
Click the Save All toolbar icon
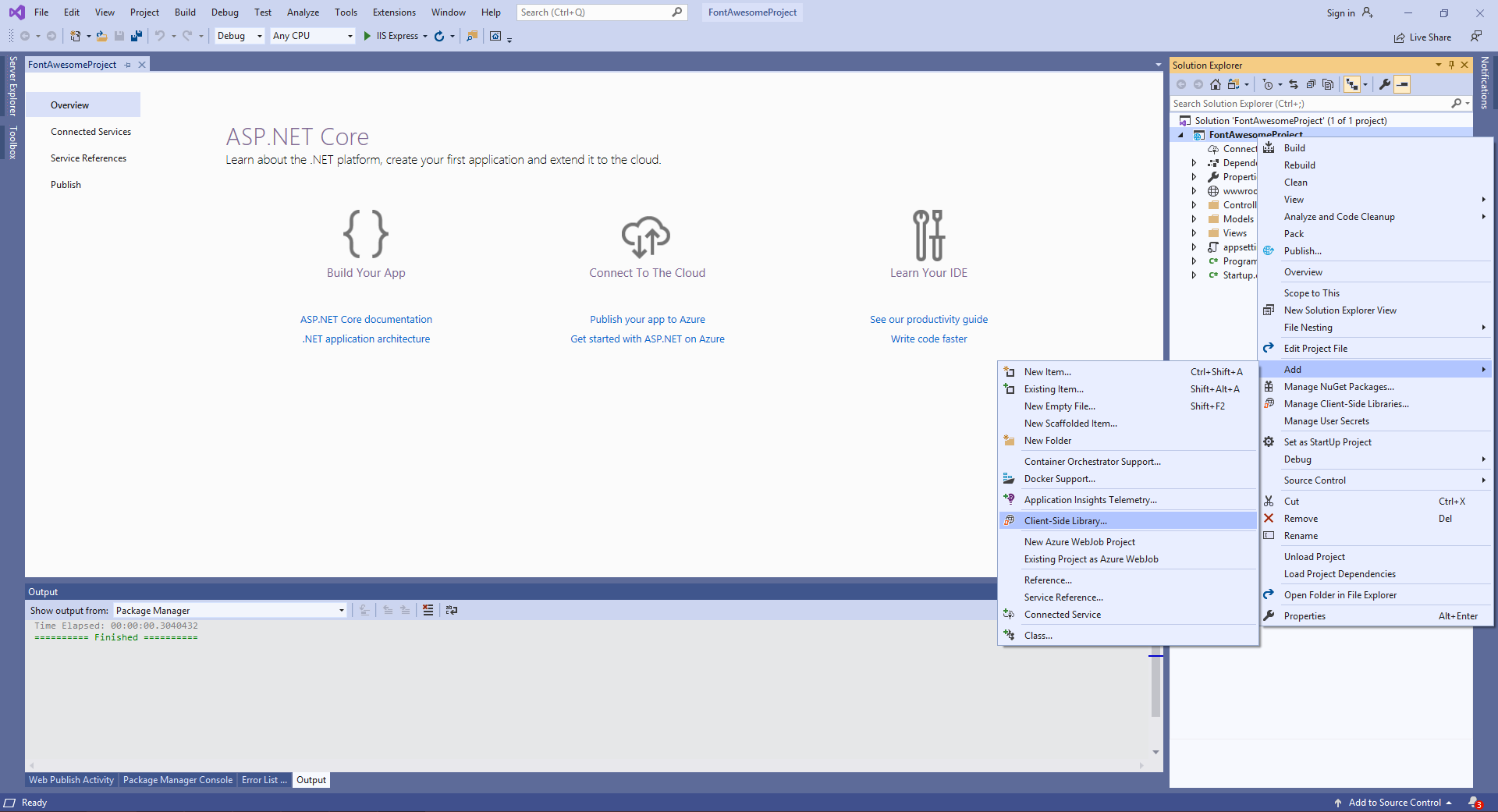click(137, 36)
